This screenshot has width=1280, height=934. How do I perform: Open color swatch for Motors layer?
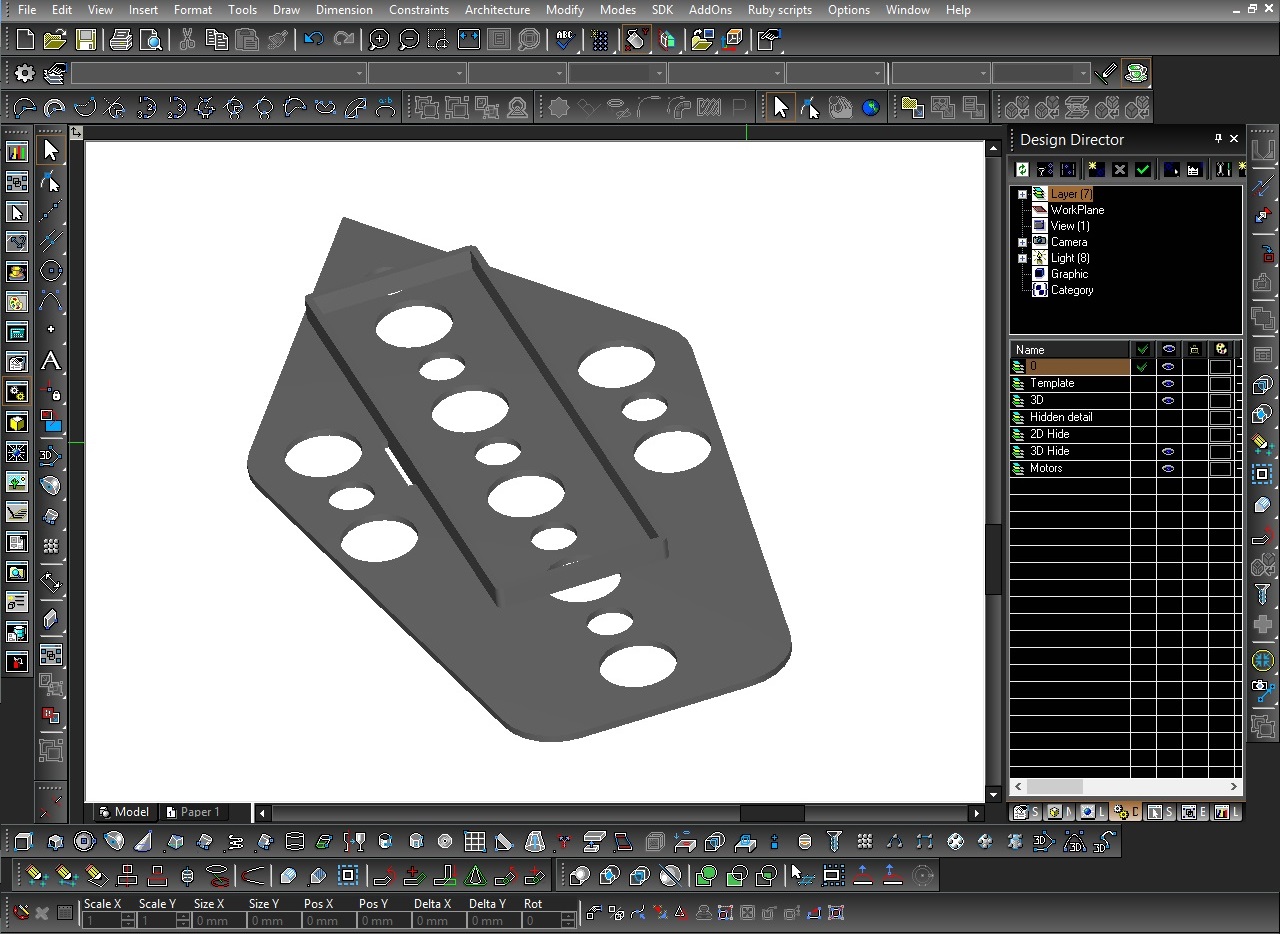[x=1220, y=469]
